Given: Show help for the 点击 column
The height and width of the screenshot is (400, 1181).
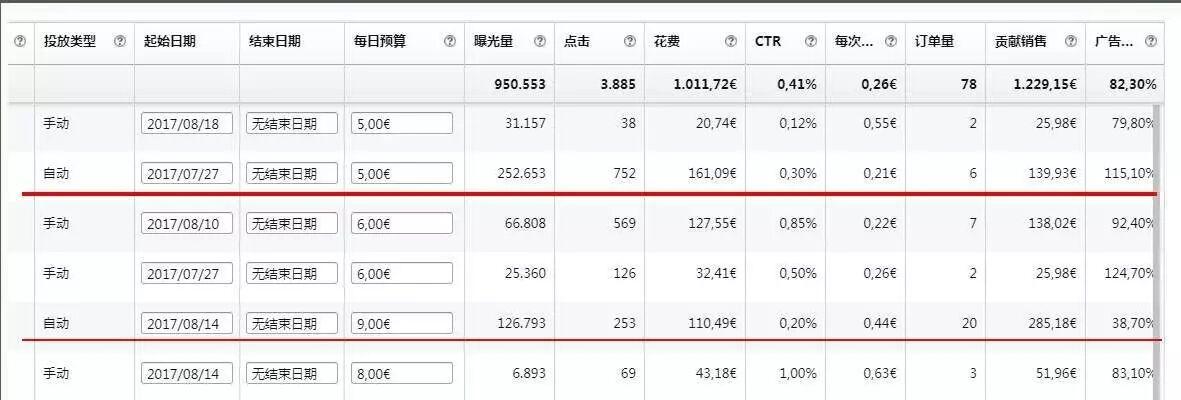Looking at the screenshot, I should pos(630,42).
